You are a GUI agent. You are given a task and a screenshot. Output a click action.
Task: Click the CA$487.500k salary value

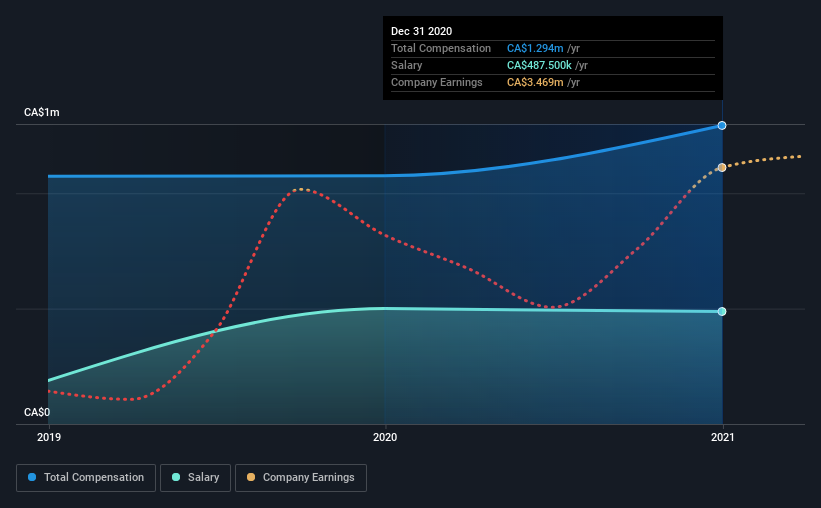tap(539, 65)
